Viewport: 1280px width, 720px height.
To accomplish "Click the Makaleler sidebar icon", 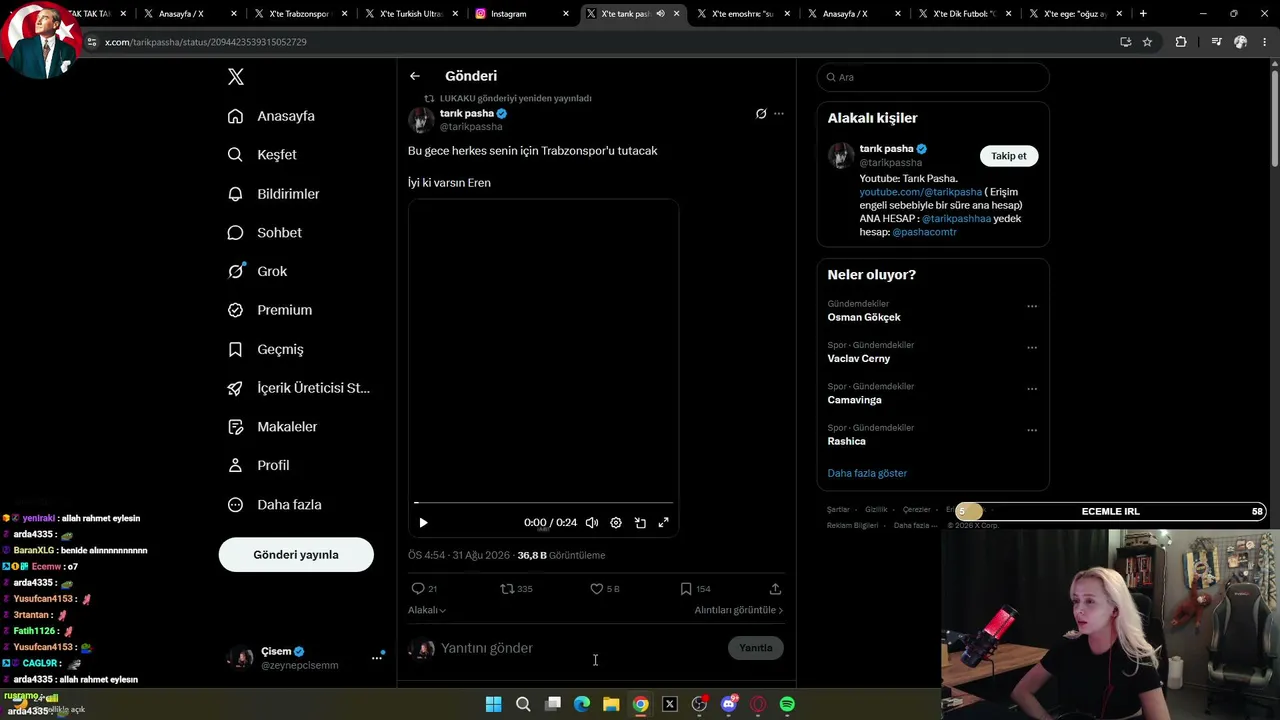I will [235, 427].
